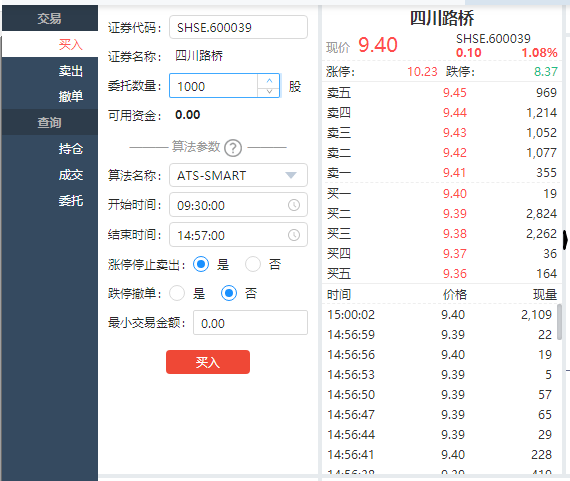Click the 14:56:53 trade row
570x481 pixels.
[x=439, y=374]
